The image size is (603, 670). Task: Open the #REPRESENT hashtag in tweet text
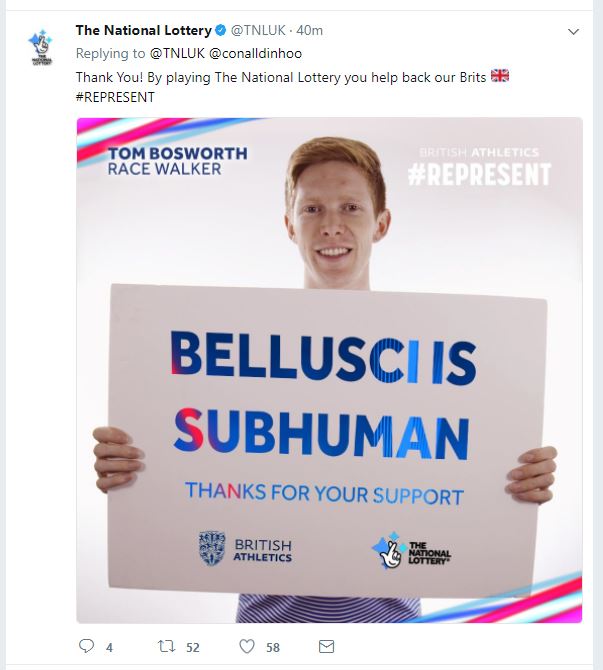(115, 97)
